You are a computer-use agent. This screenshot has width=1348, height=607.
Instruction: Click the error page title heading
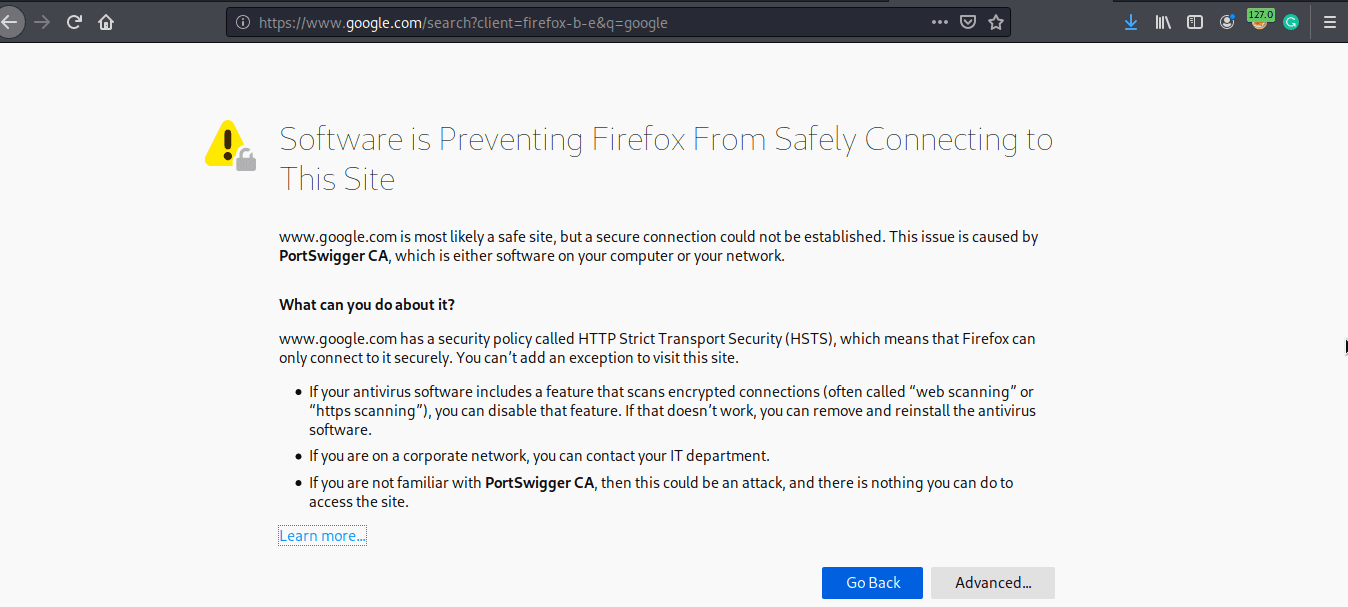[666, 159]
